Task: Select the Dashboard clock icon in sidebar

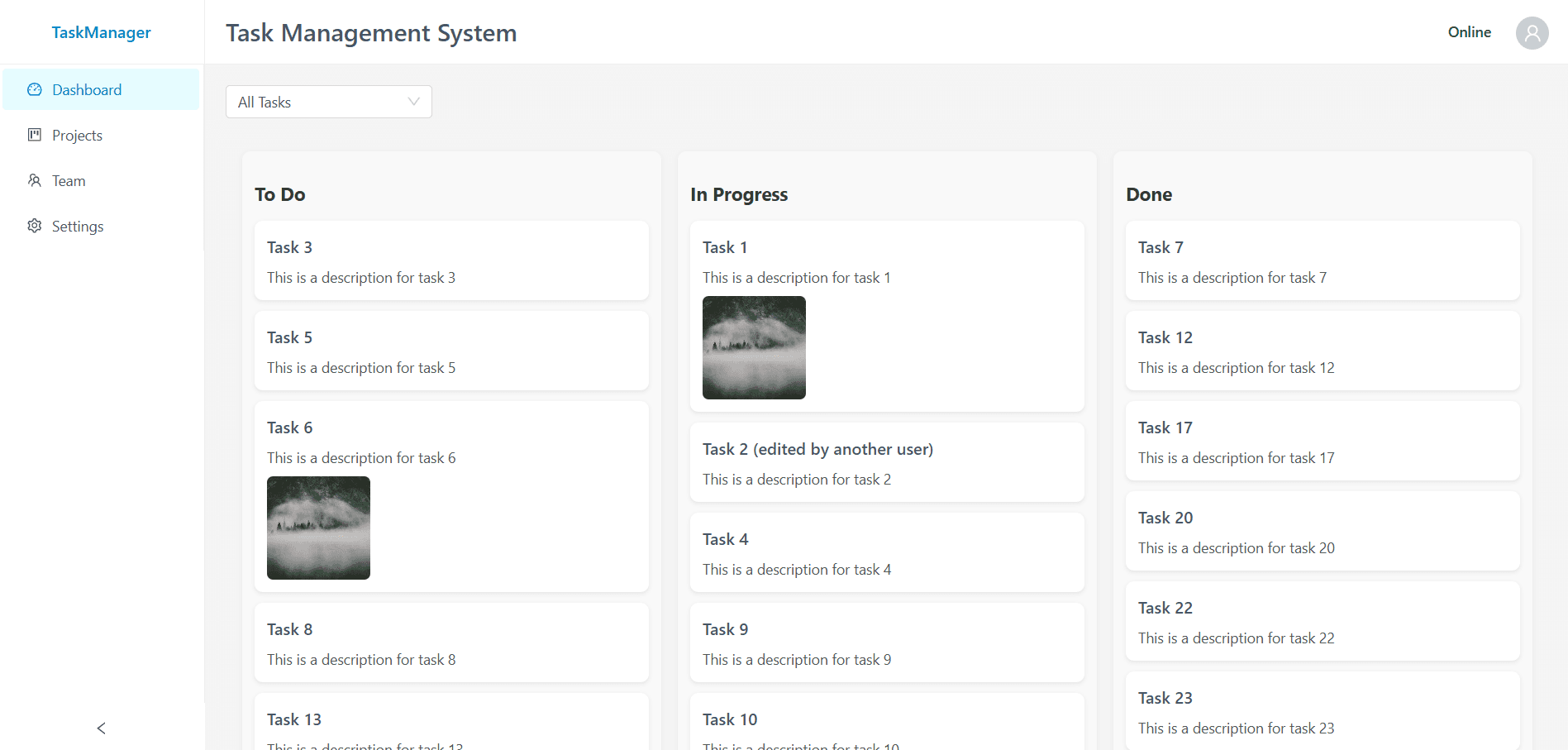Action: tap(34, 89)
